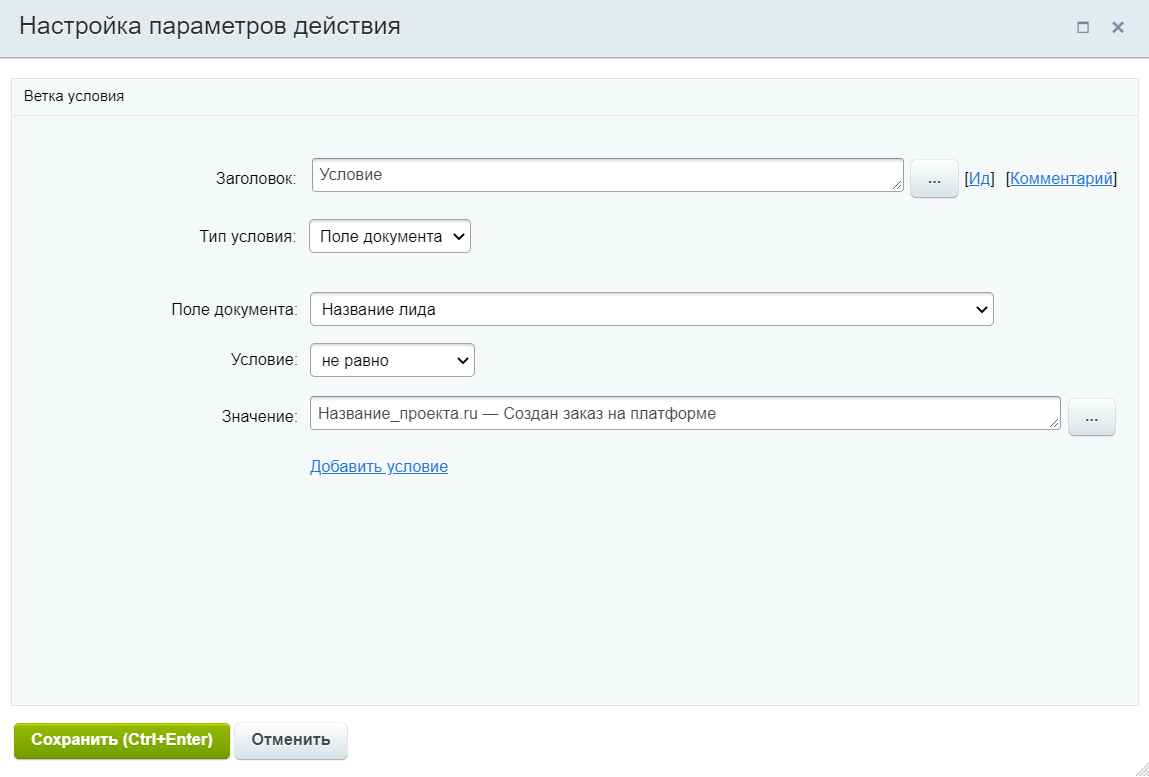This screenshot has width=1149, height=777.
Task: Grab the dialog resize handle in corner
Action: 1141,768
